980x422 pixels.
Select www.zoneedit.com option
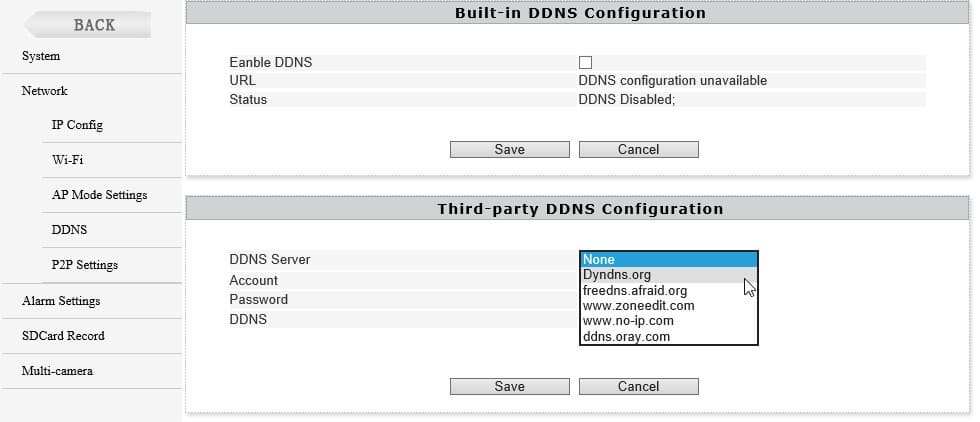(x=668, y=306)
